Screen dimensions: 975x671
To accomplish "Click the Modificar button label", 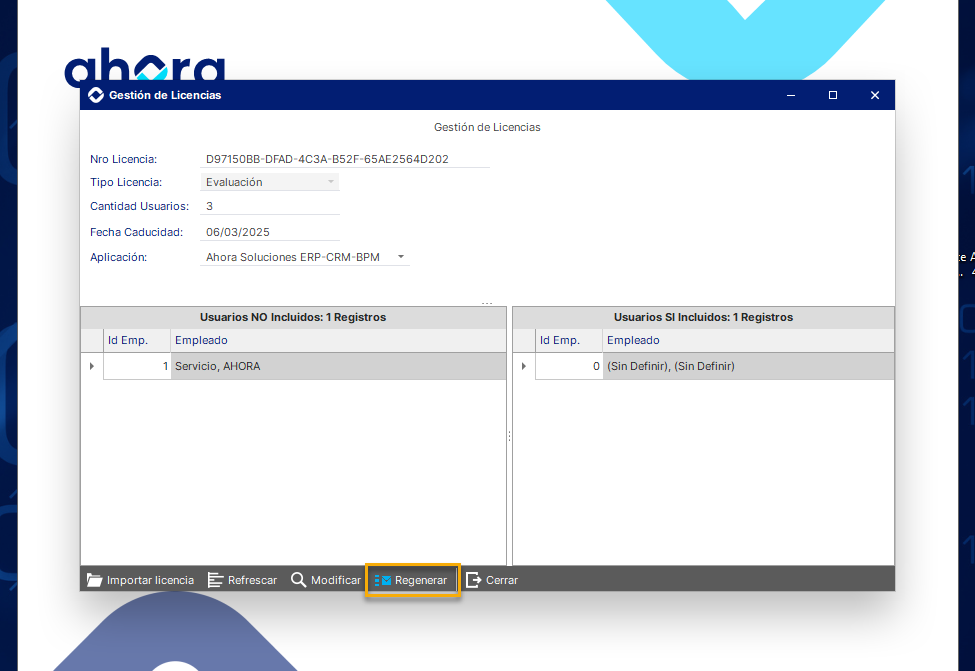I will (x=336, y=580).
